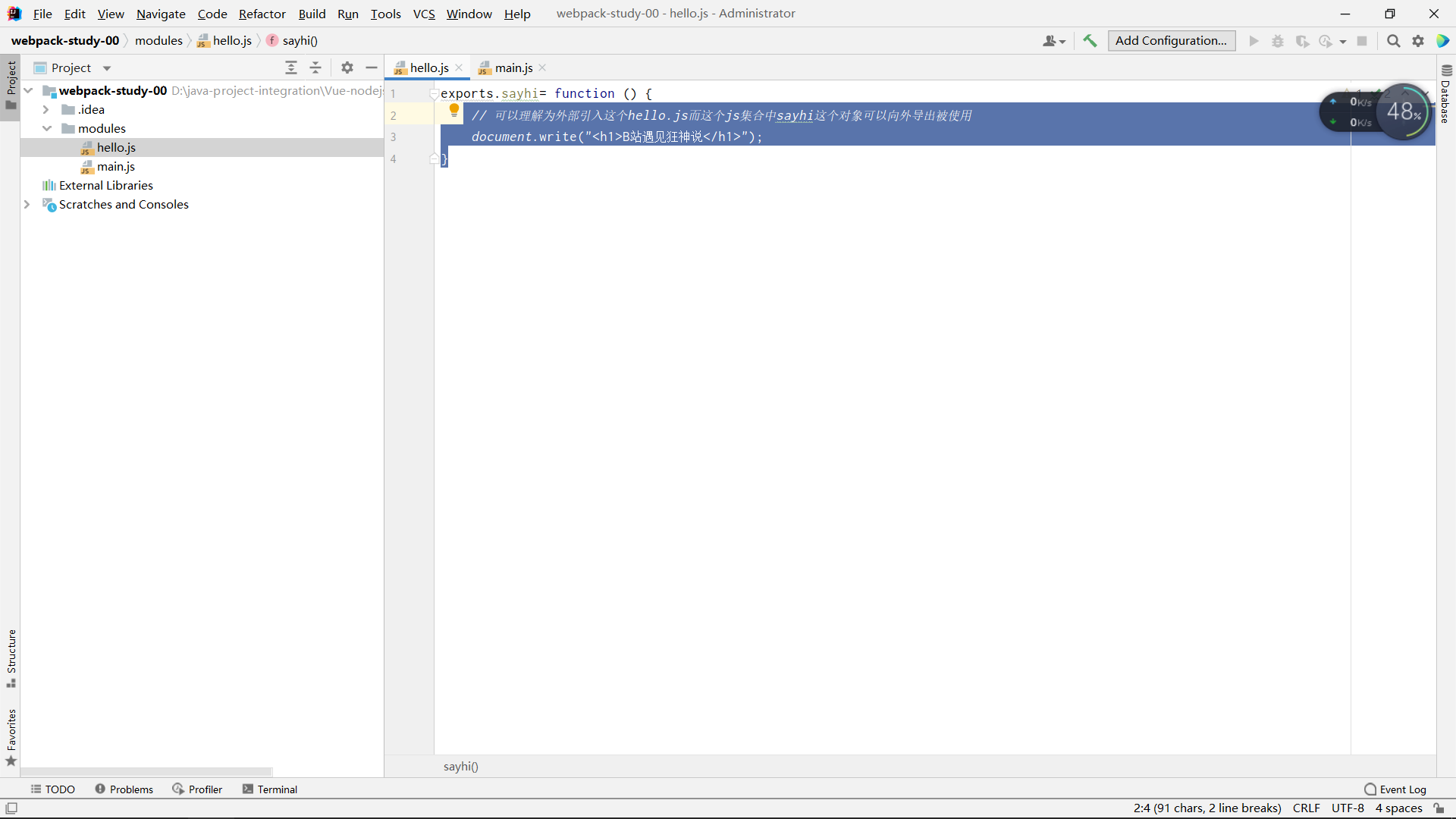Collapse all in Project panel
This screenshot has height=819, width=1456.
[x=315, y=68]
